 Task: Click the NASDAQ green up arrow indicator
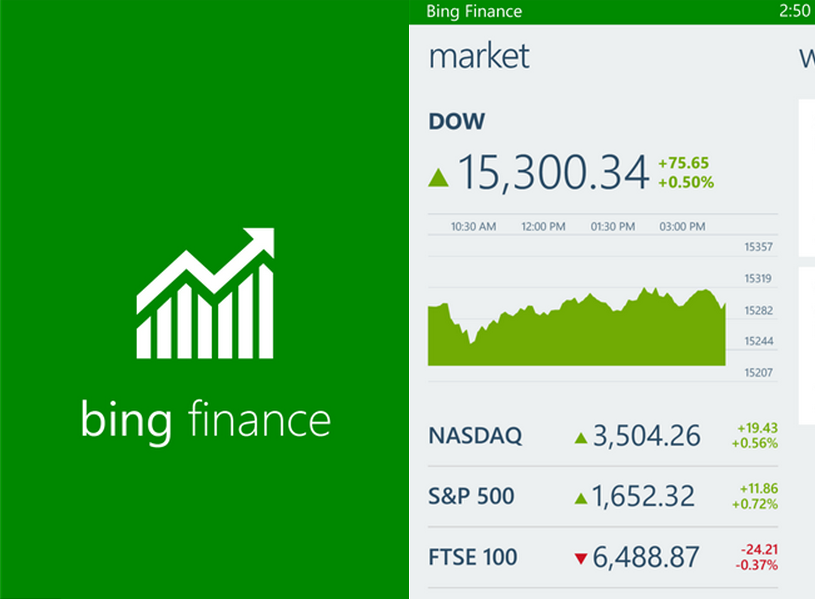coord(580,437)
